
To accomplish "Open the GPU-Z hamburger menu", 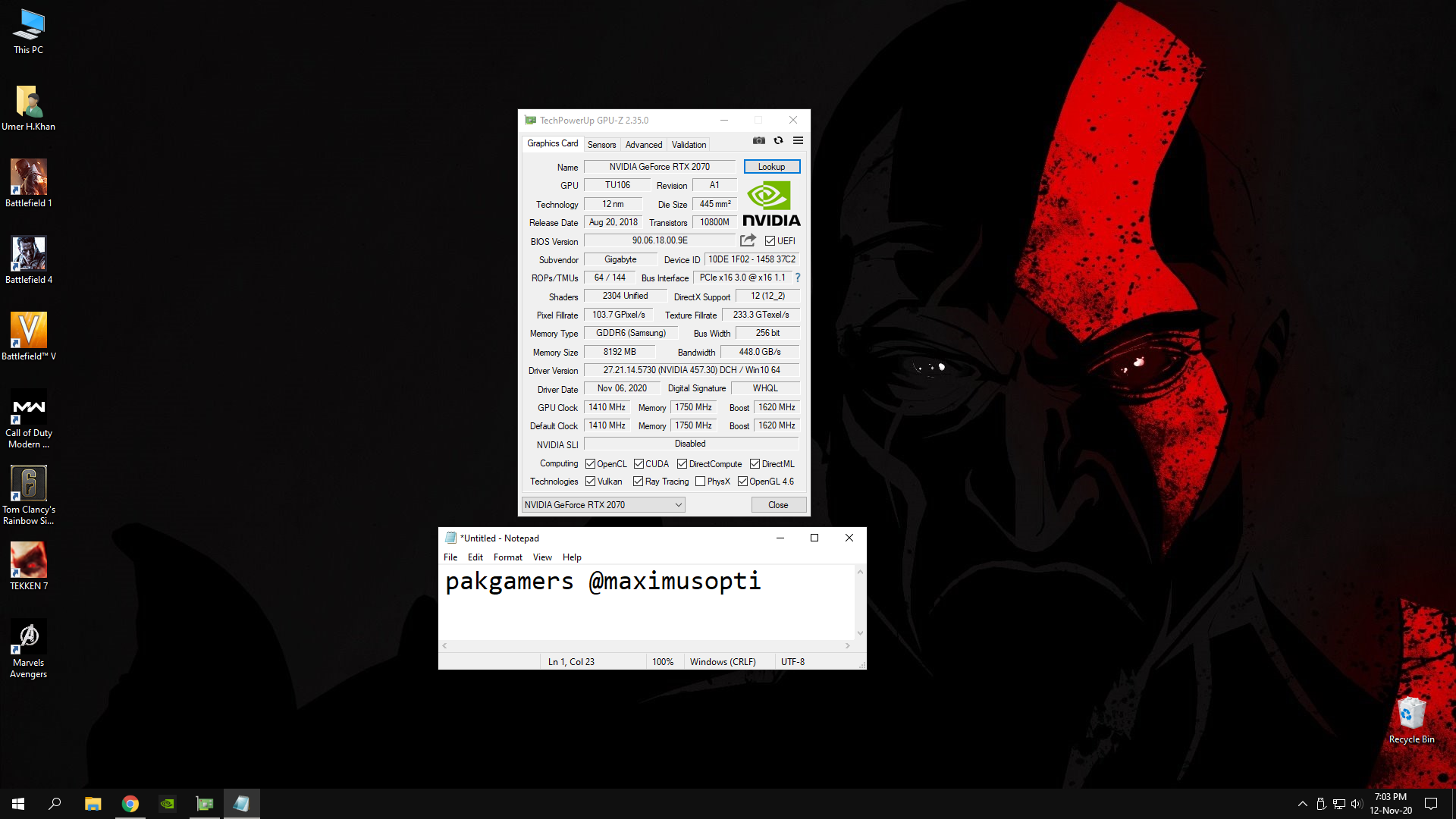I will click(798, 140).
